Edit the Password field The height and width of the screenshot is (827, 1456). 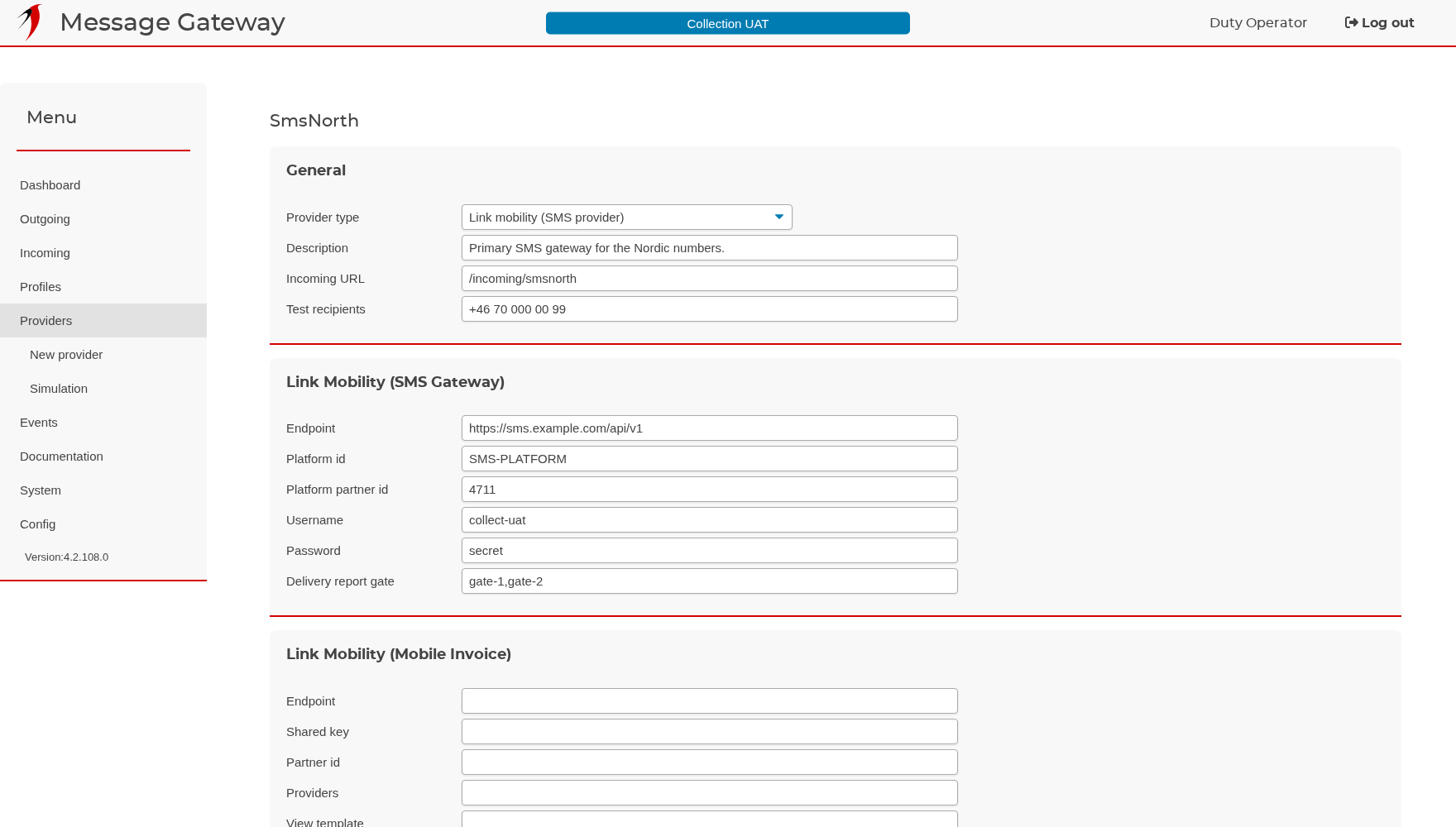click(x=710, y=551)
